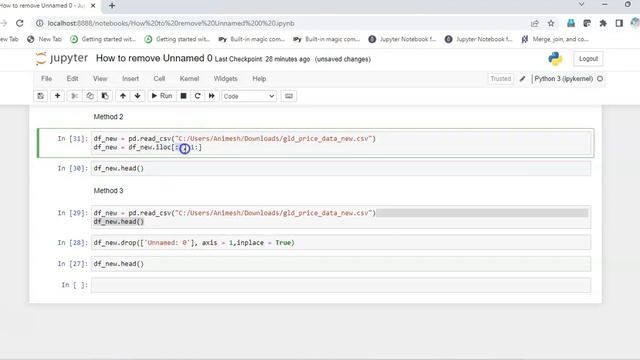
Task: Open the Edit menu
Action: [73, 79]
